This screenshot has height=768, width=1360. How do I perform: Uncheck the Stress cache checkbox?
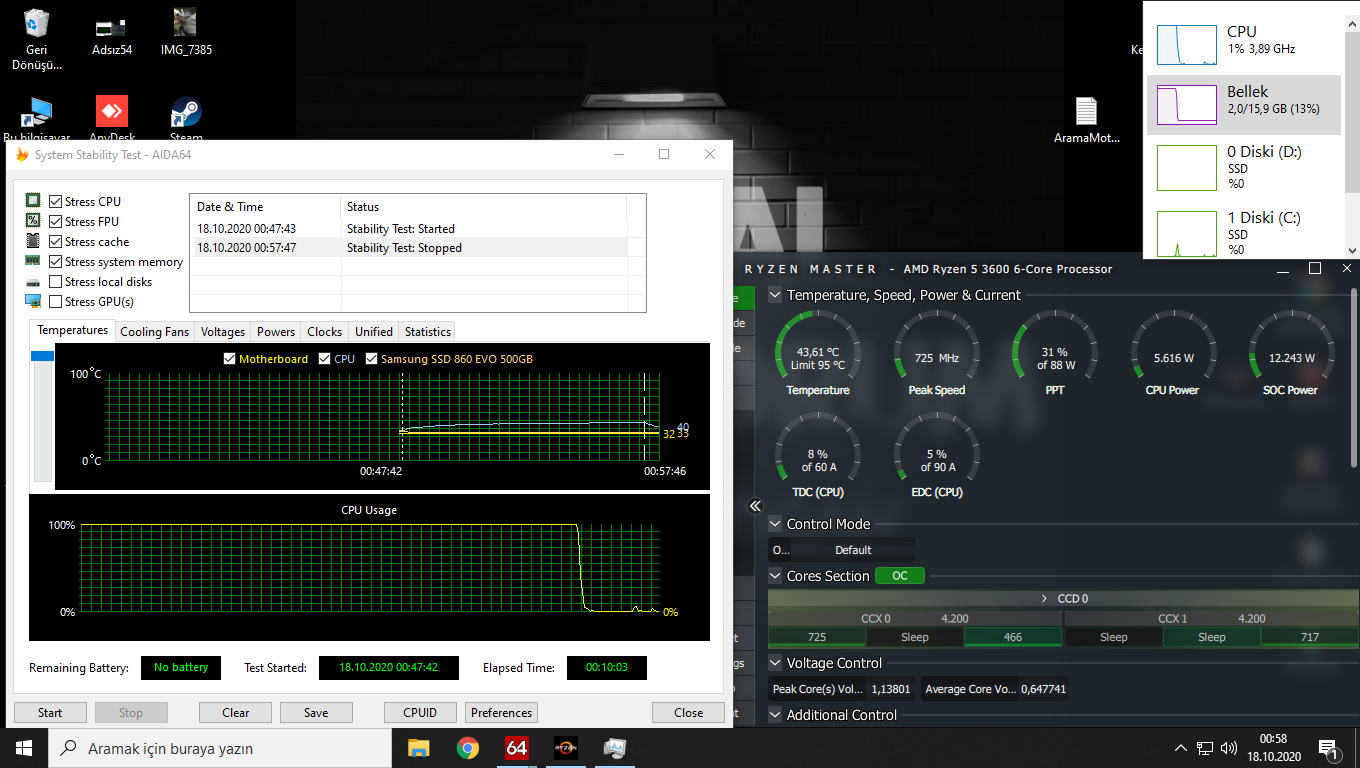(55, 241)
